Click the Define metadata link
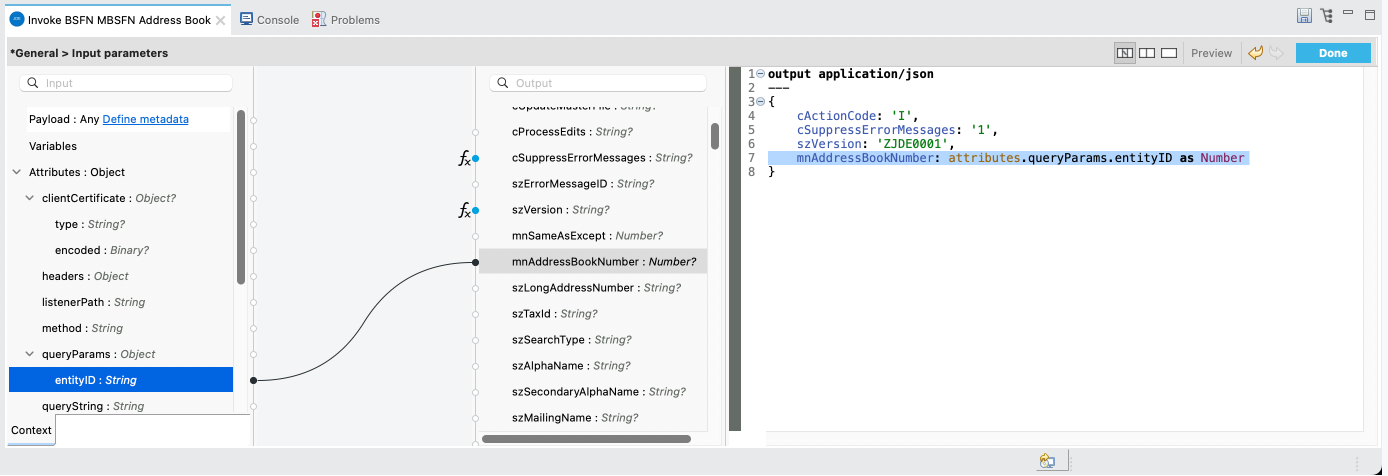The width and height of the screenshot is (1388, 476). (x=145, y=119)
